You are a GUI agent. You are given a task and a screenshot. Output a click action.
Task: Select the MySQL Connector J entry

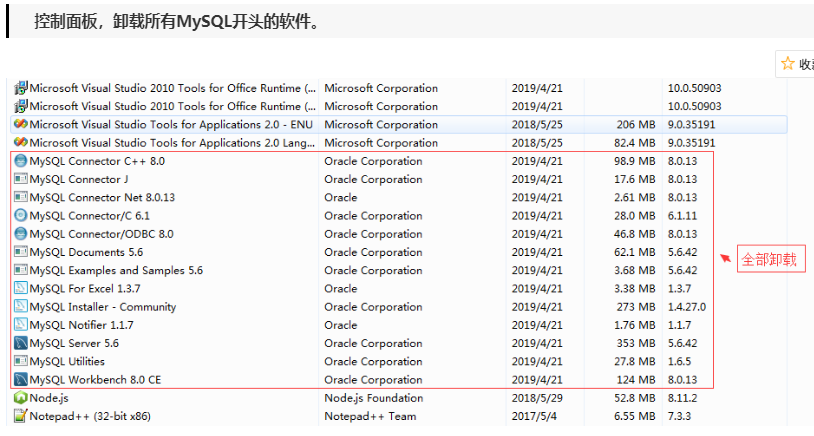pyautogui.click(x=79, y=179)
